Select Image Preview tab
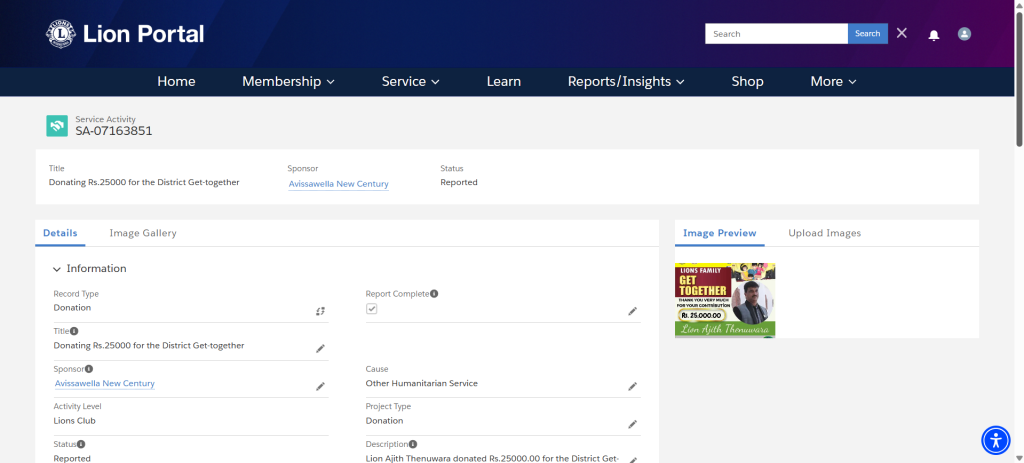Viewport: 1024px width, 463px height. click(720, 233)
